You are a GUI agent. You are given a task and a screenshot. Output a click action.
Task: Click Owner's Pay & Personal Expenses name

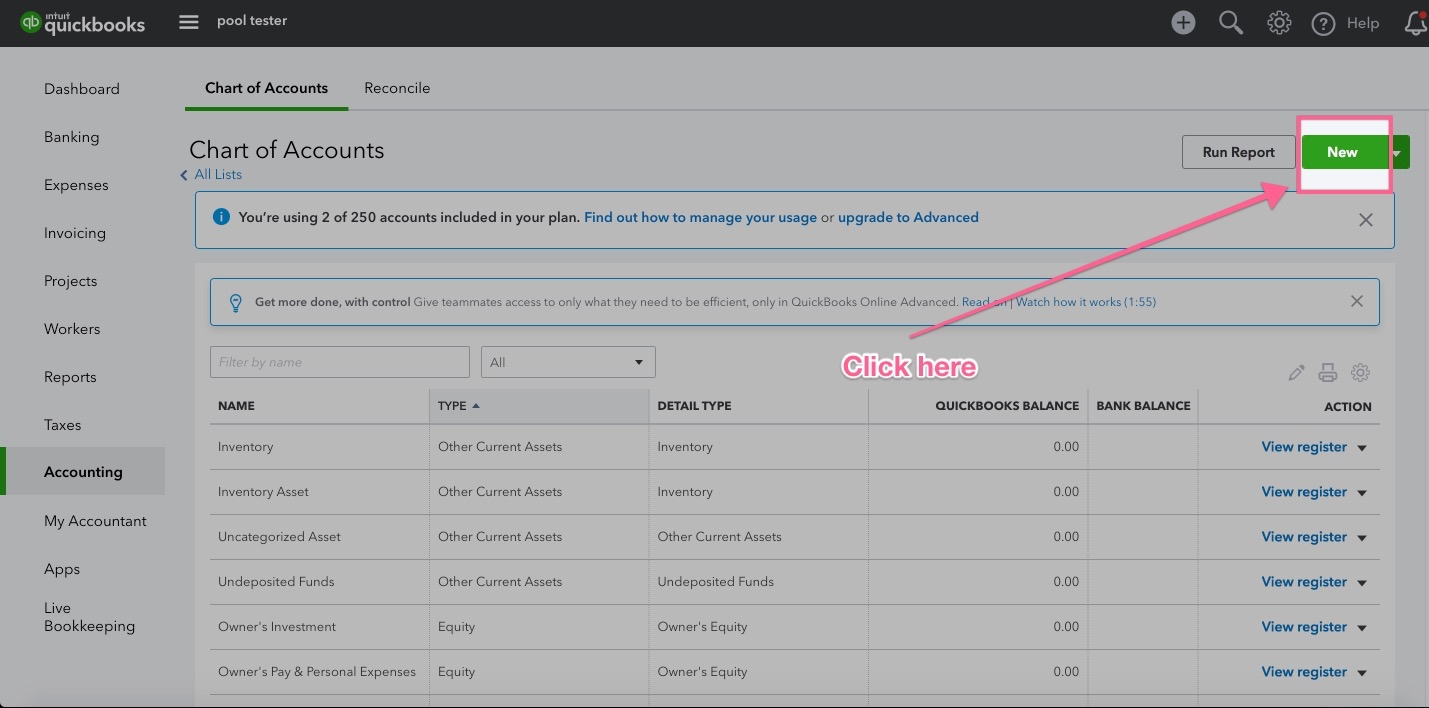coord(317,672)
